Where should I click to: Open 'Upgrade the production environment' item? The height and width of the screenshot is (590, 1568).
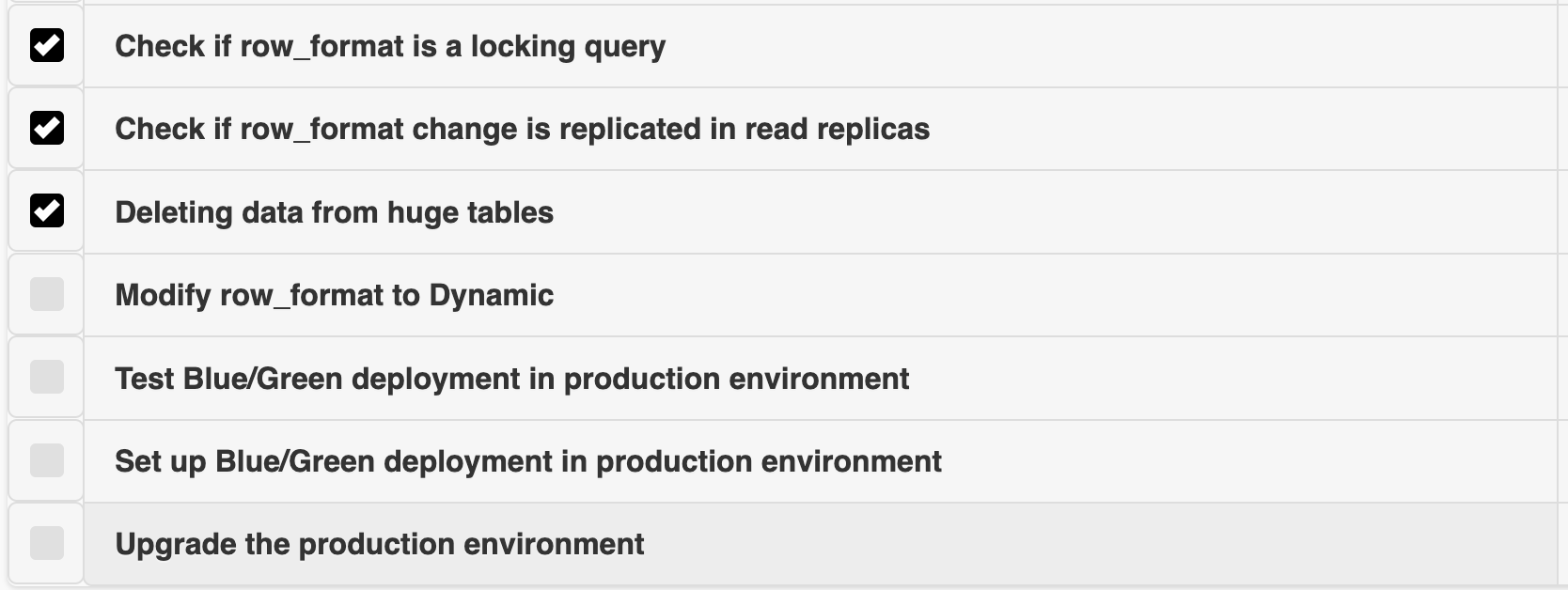380,543
